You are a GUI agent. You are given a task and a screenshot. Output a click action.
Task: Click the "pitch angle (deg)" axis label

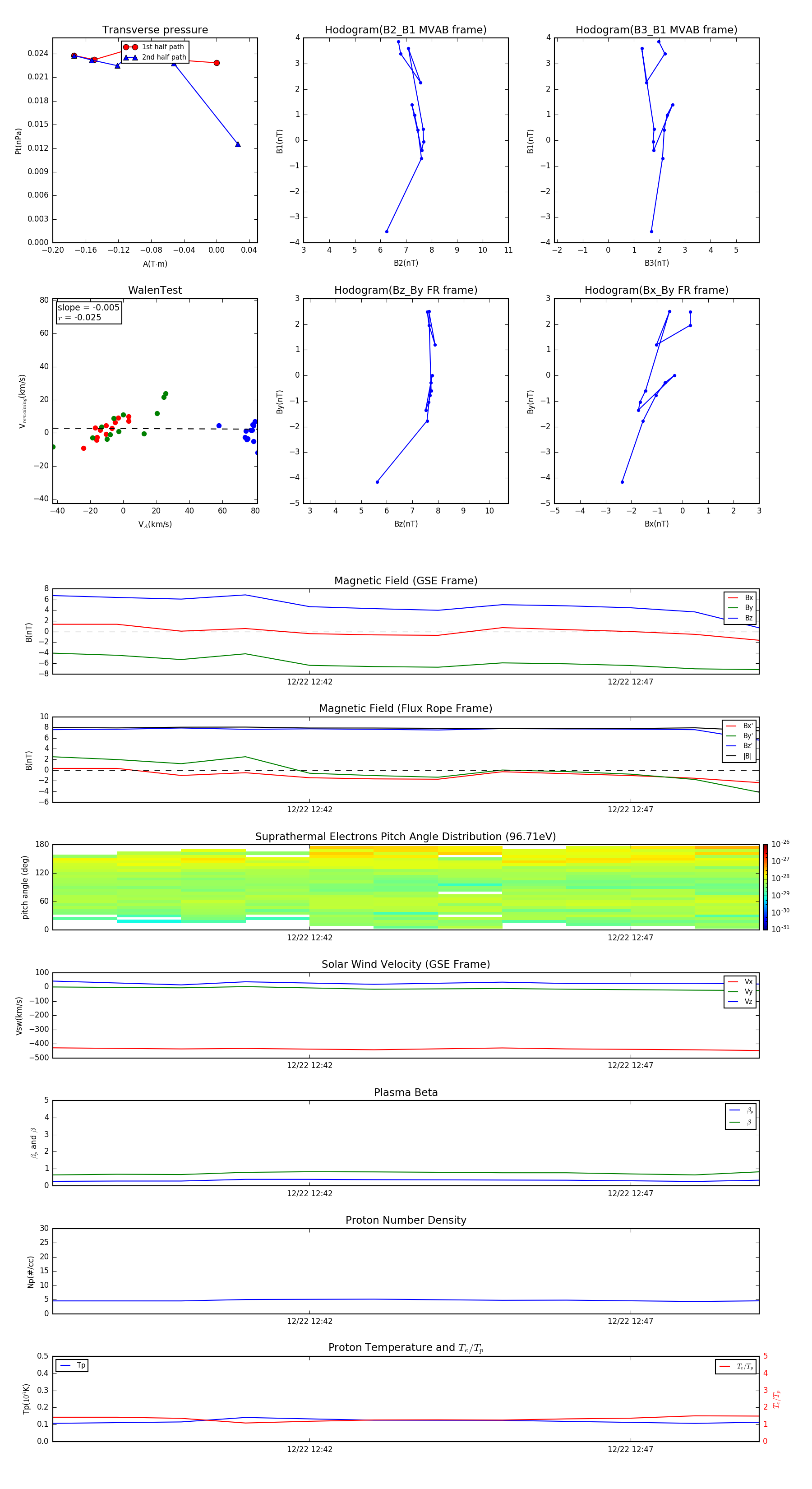point(25,887)
